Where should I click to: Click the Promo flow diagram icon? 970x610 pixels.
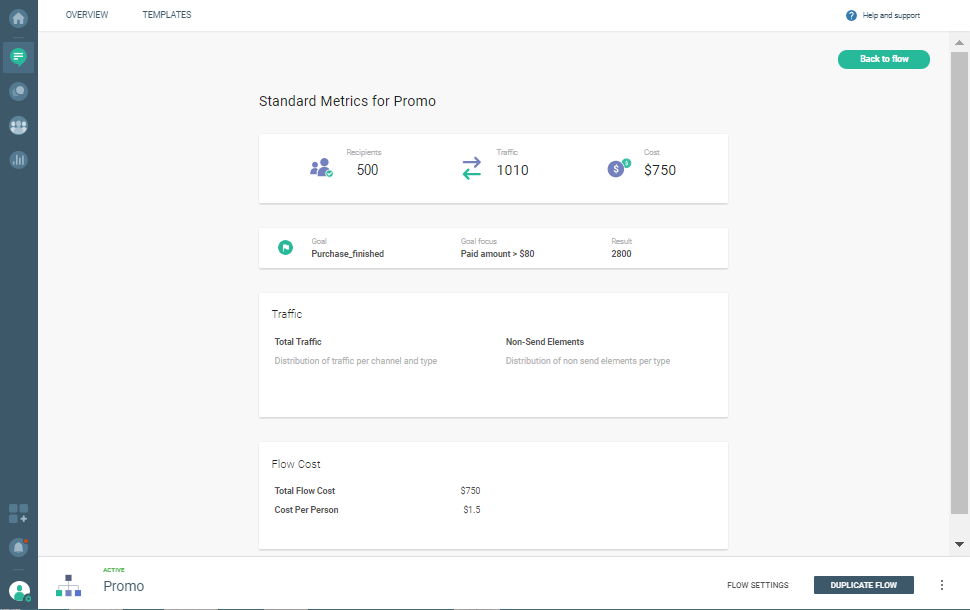[x=69, y=585]
